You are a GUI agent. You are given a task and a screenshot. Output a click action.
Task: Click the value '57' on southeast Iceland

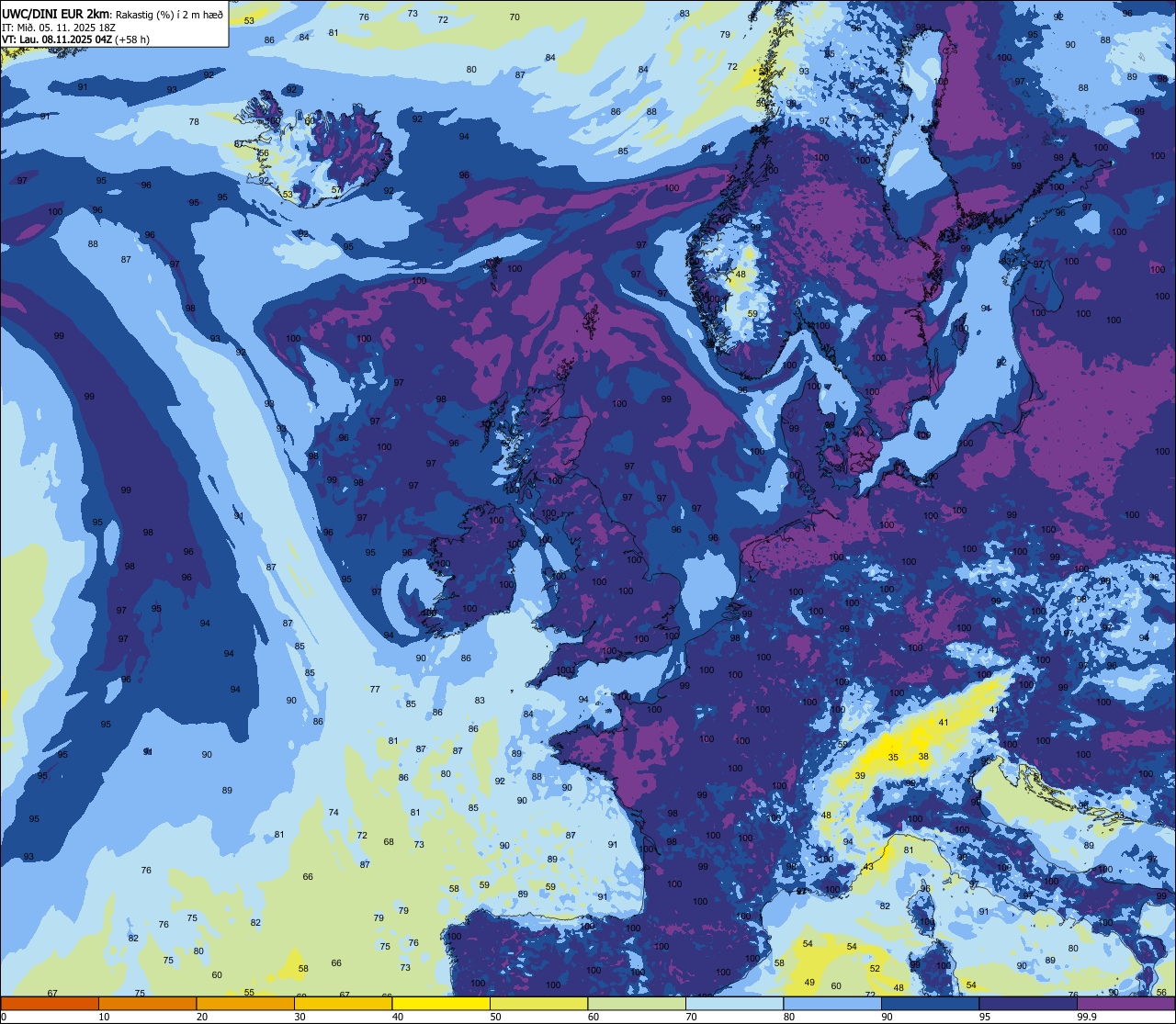pos(336,190)
